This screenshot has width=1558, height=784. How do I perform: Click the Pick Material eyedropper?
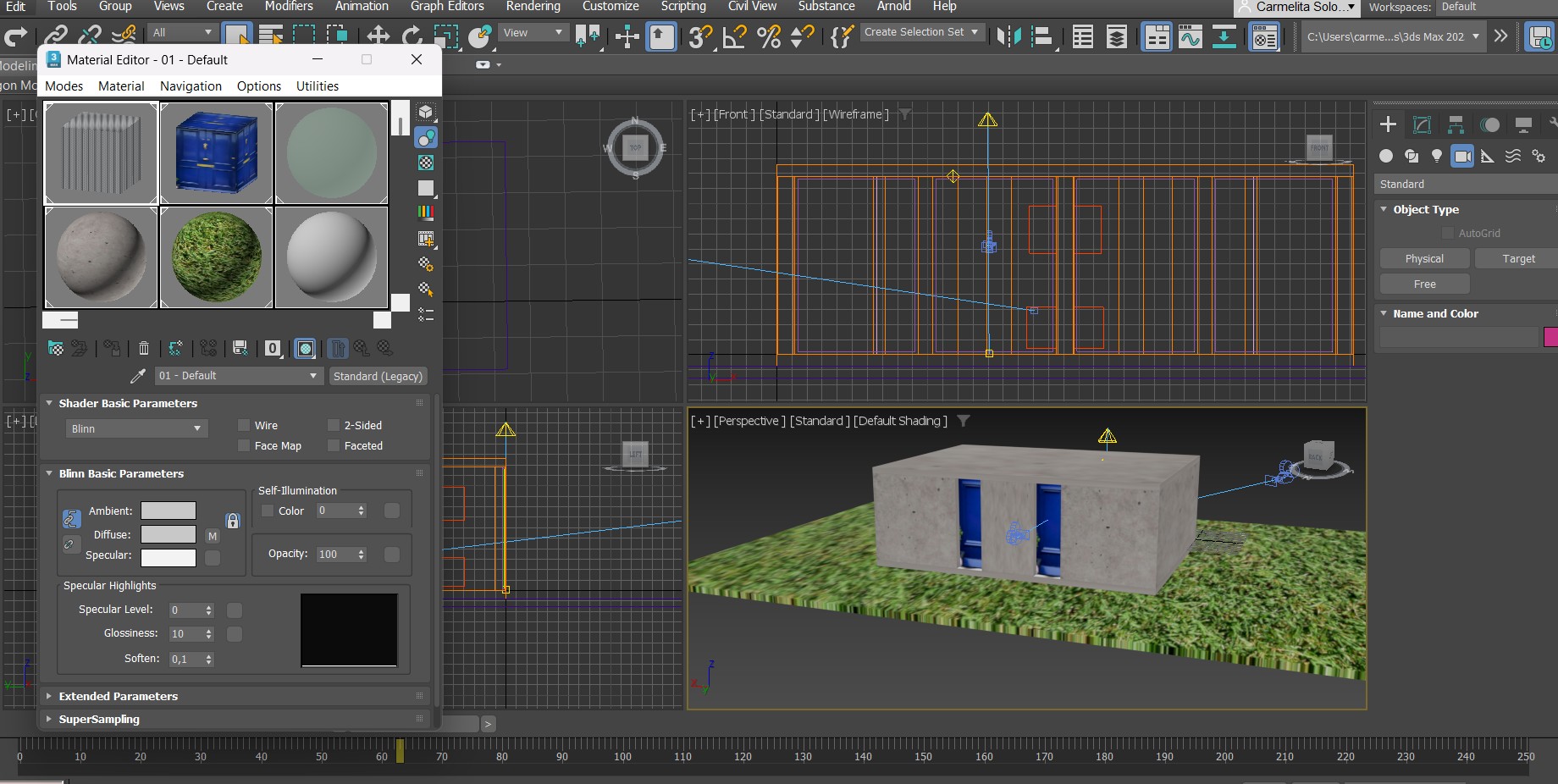click(137, 376)
